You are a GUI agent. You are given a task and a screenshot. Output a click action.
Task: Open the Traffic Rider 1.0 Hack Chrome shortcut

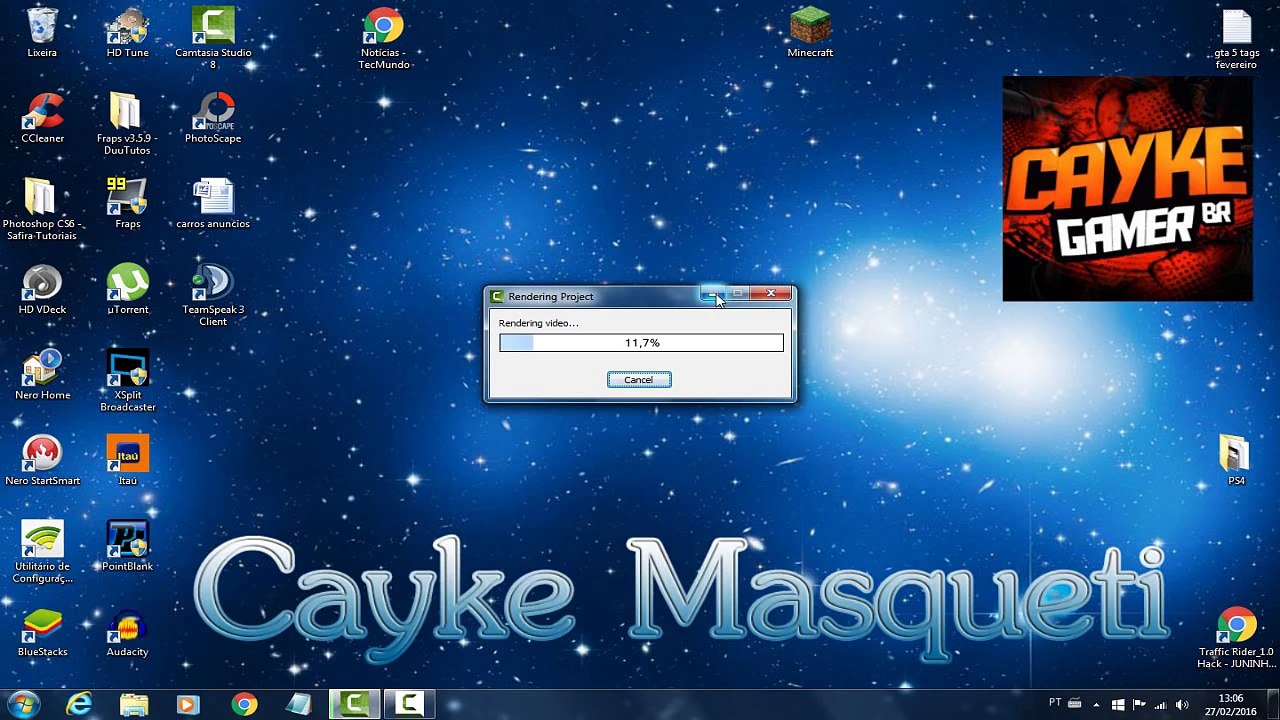pos(1236,638)
